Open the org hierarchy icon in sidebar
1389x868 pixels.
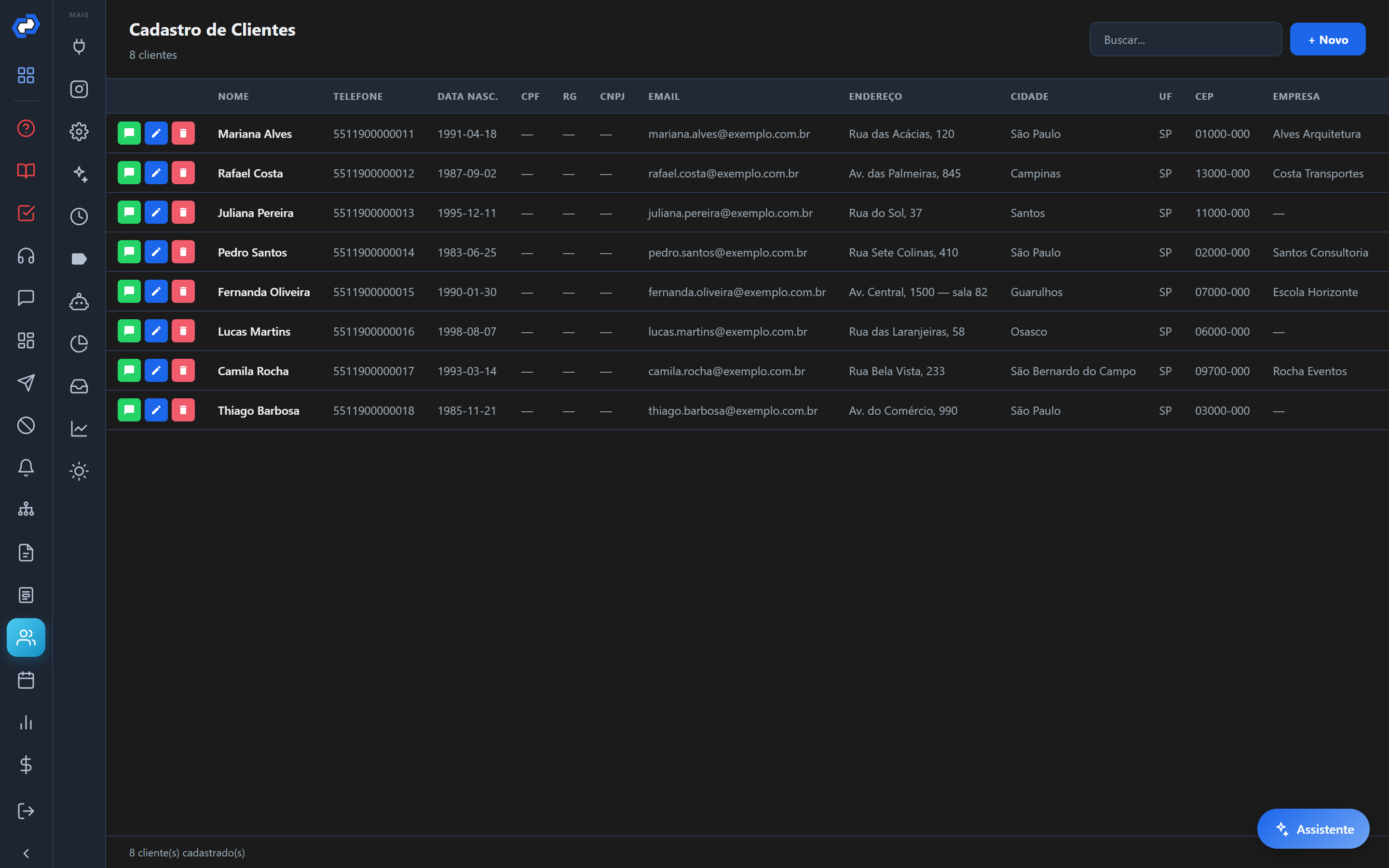tap(26, 510)
